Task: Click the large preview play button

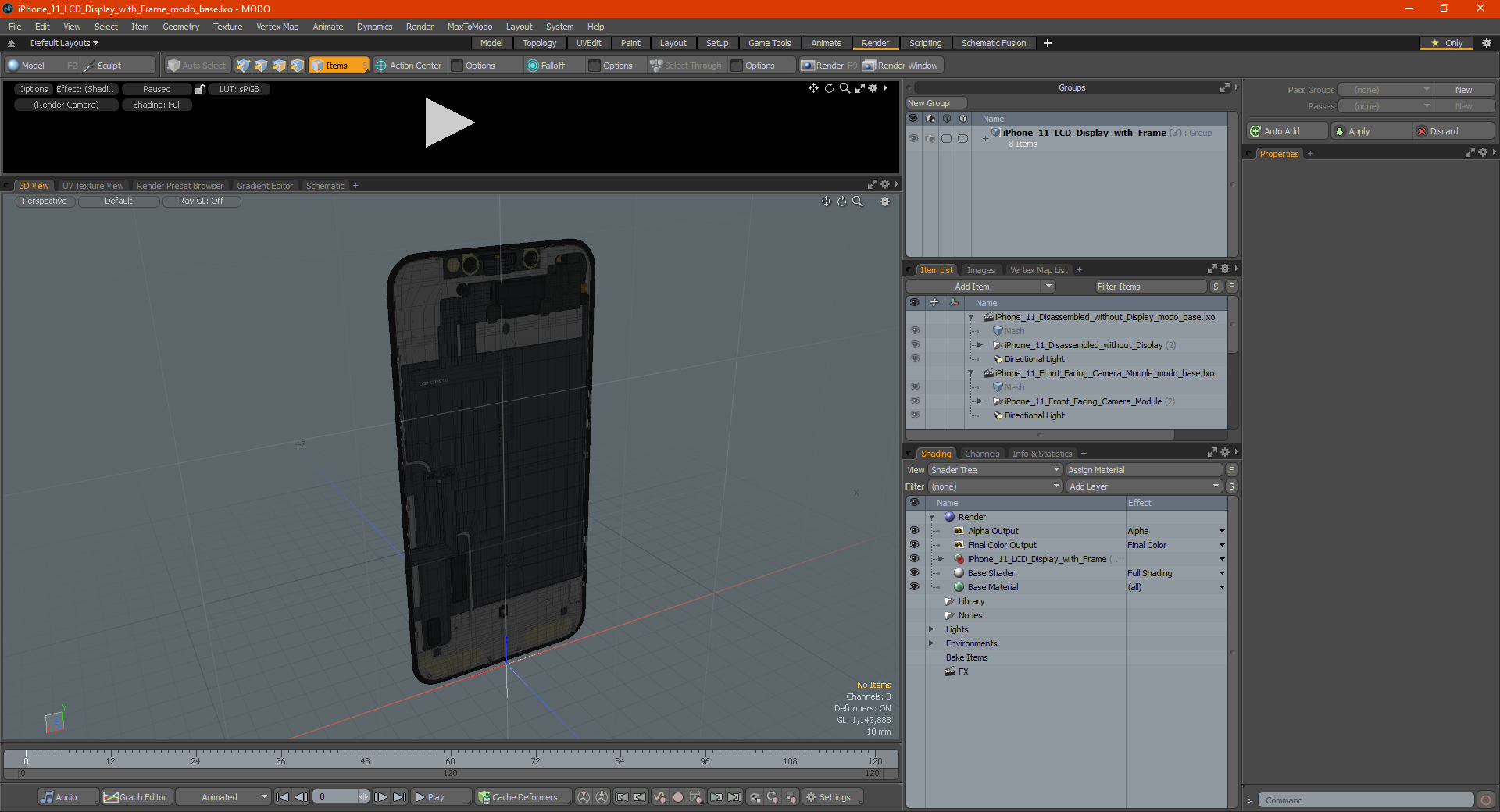Action: point(449,123)
